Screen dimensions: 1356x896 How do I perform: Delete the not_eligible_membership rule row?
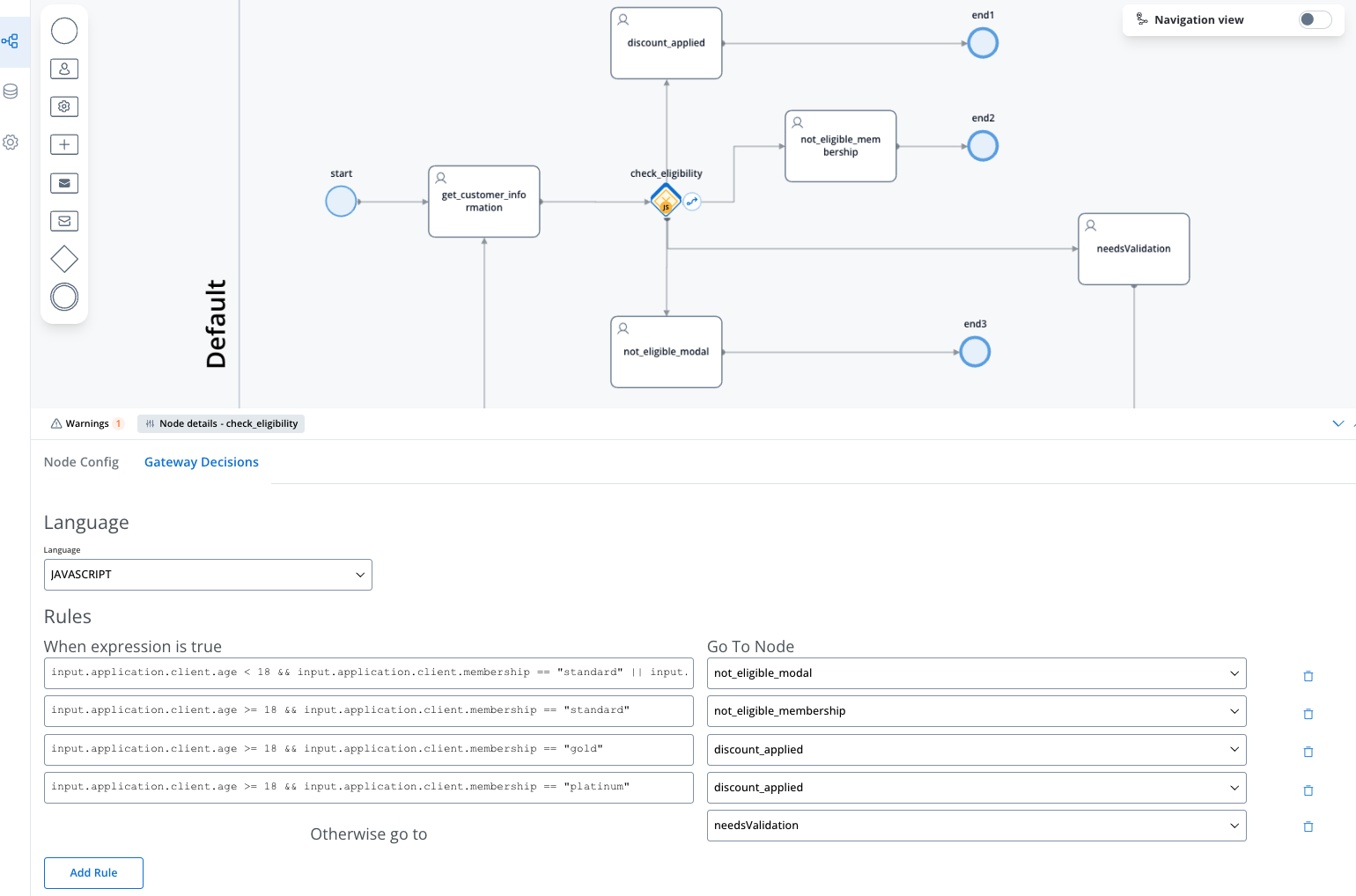1308,714
